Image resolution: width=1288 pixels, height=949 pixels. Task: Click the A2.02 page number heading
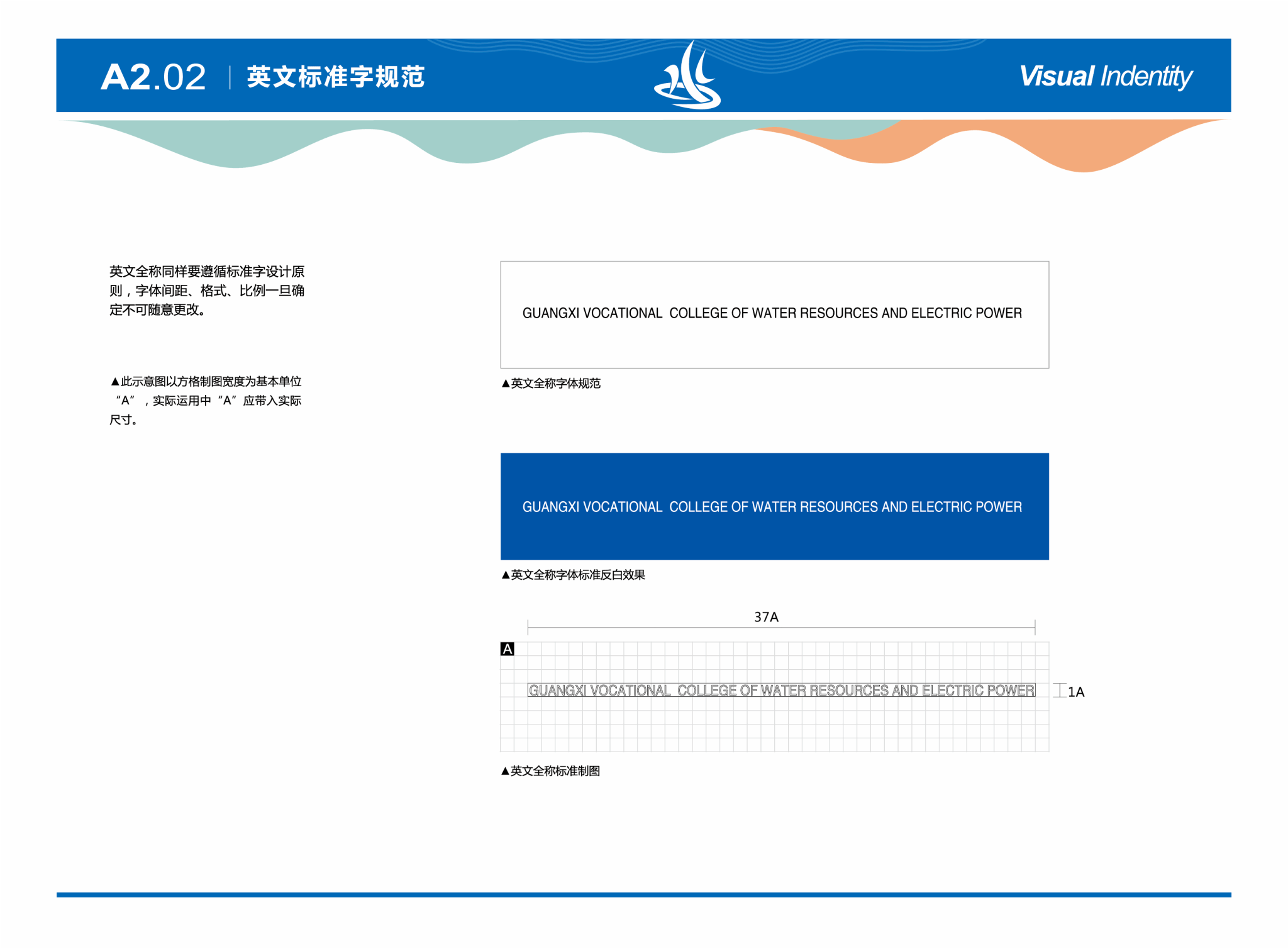pyautogui.click(x=153, y=77)
